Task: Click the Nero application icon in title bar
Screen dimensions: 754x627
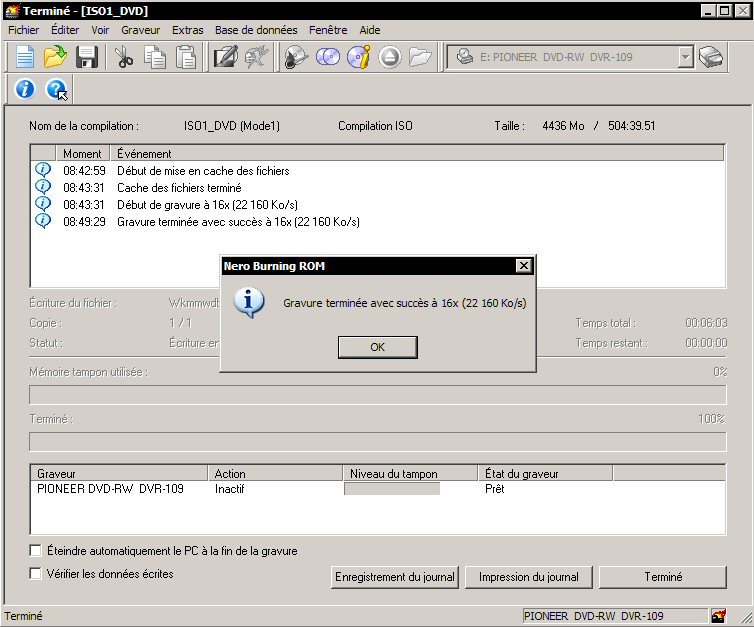Action: coord(12,10)
